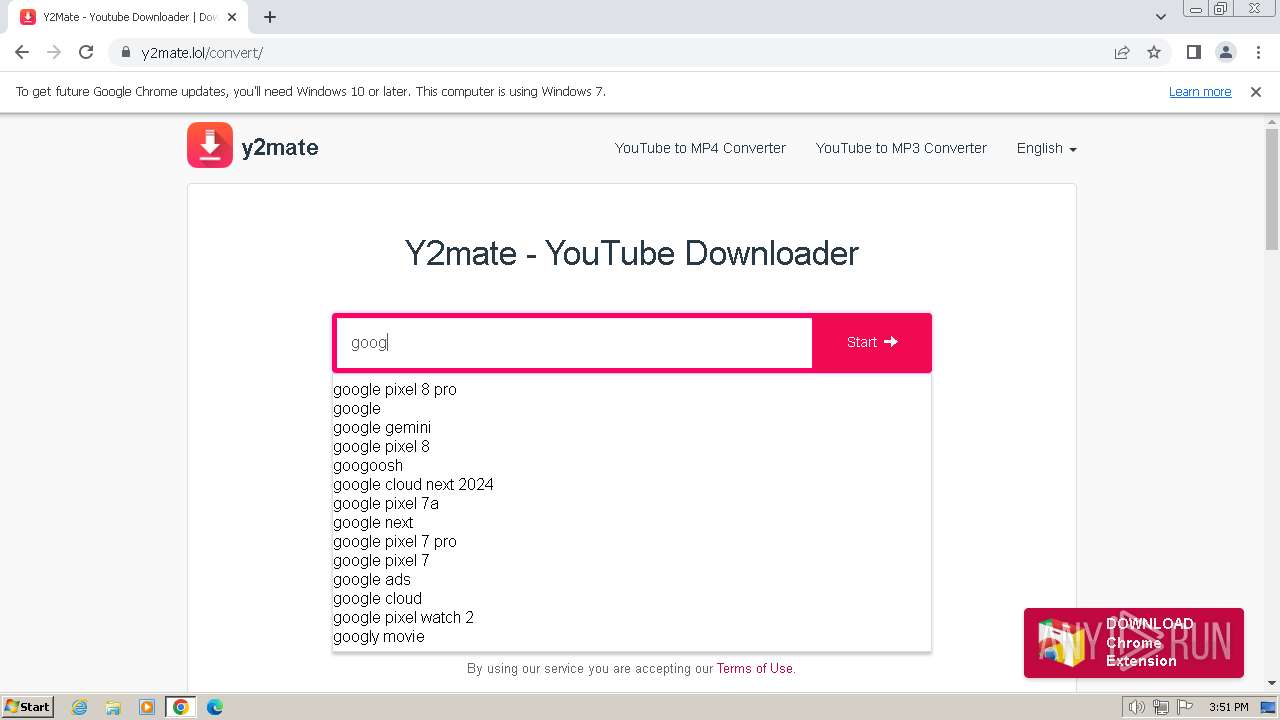Choose the 'googly movie' suggestion

click(x=379, y=636)
